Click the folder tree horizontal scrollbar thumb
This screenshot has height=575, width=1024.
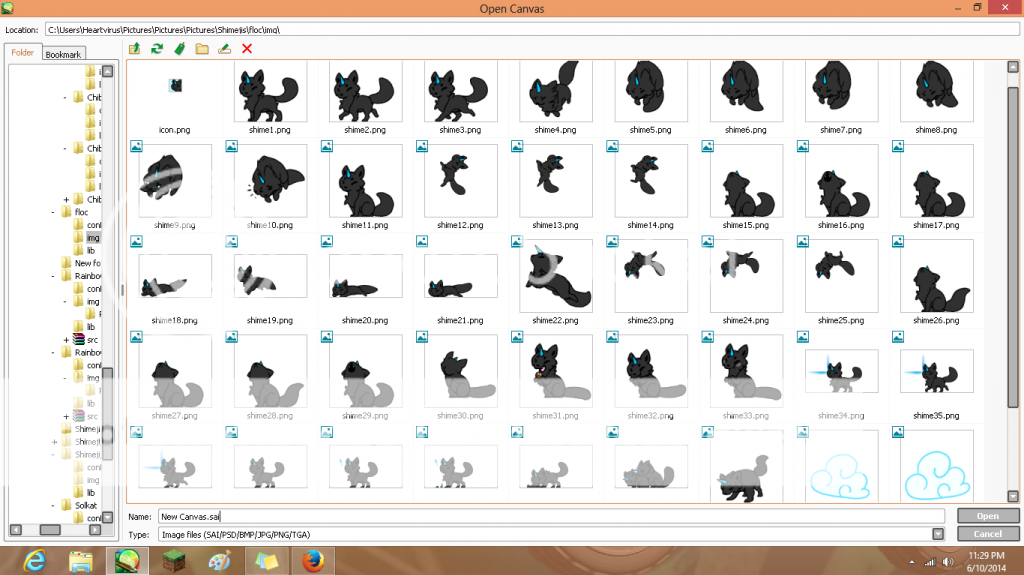(48, 529)
